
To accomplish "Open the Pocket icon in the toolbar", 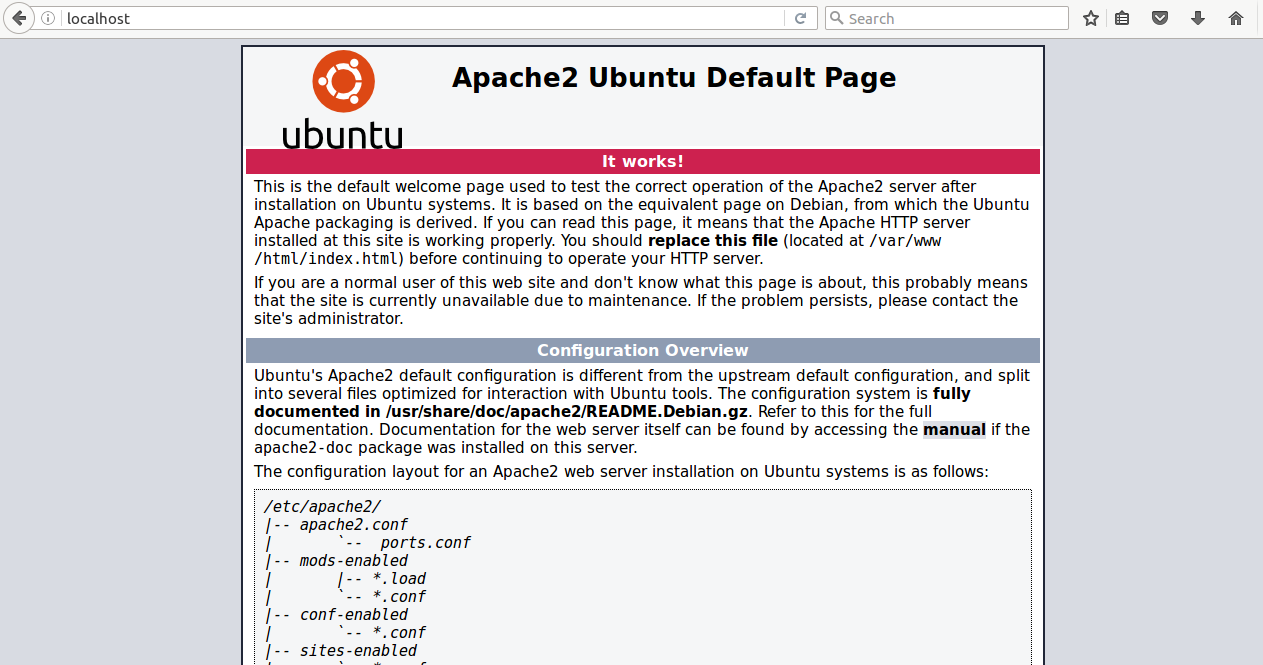I will point(1160,18).
